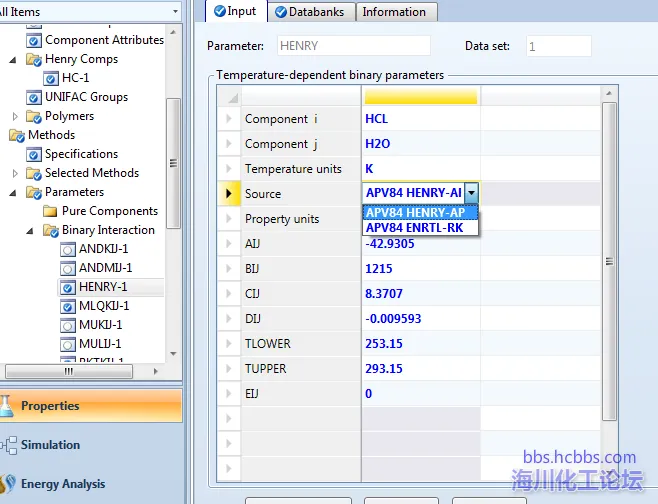Click the ANDMIJ-1 parameter icon
This screenshot has height=504, width=658.
[67, 268]
